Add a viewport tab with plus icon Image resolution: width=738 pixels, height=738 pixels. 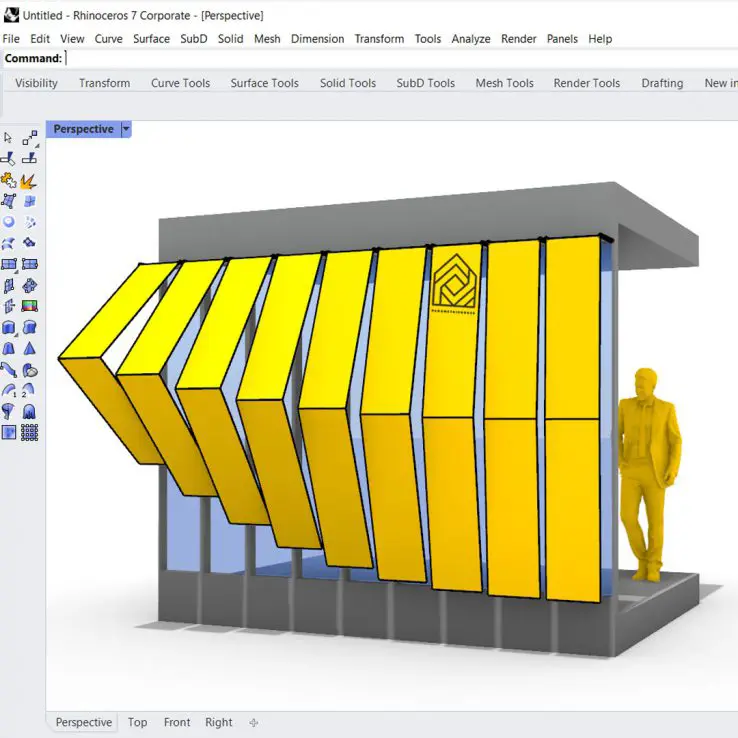(x=253, y=722)
